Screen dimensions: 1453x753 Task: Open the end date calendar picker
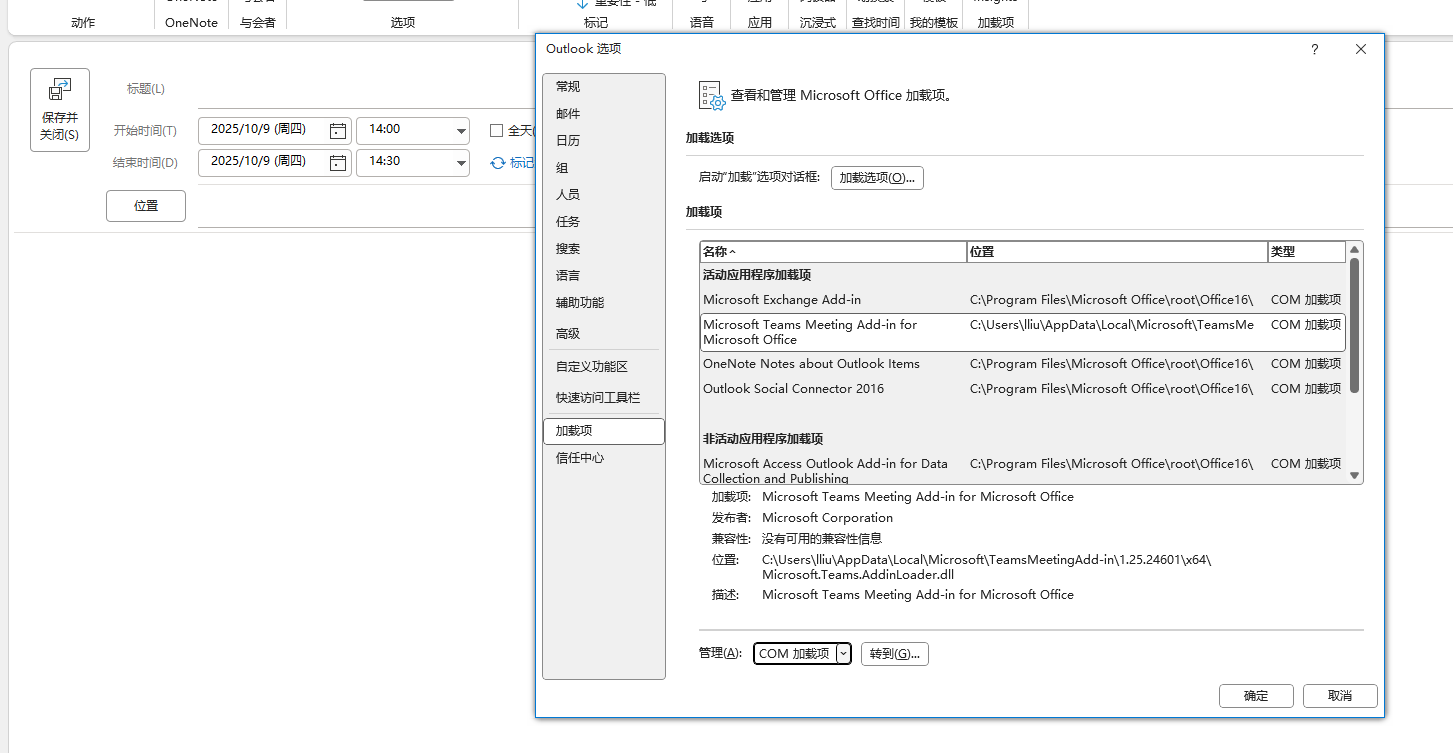(338, 162)
